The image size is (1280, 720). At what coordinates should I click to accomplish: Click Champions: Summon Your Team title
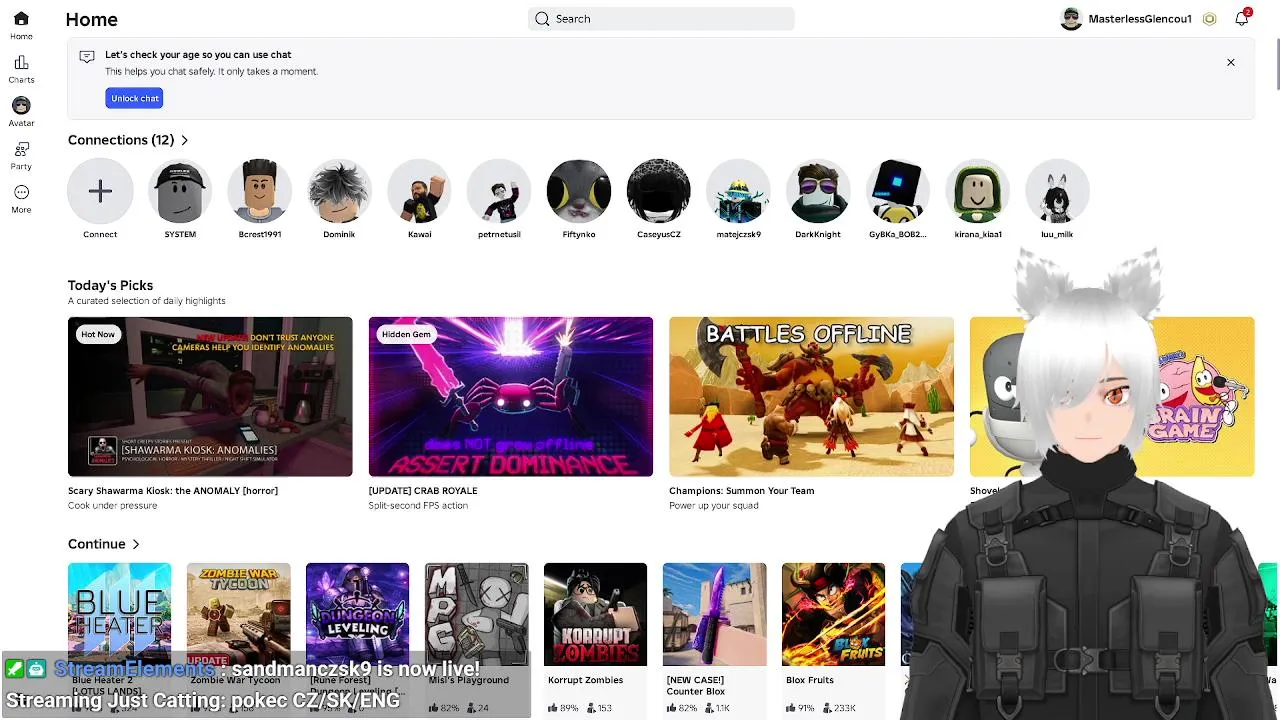[x=742, y=491]
